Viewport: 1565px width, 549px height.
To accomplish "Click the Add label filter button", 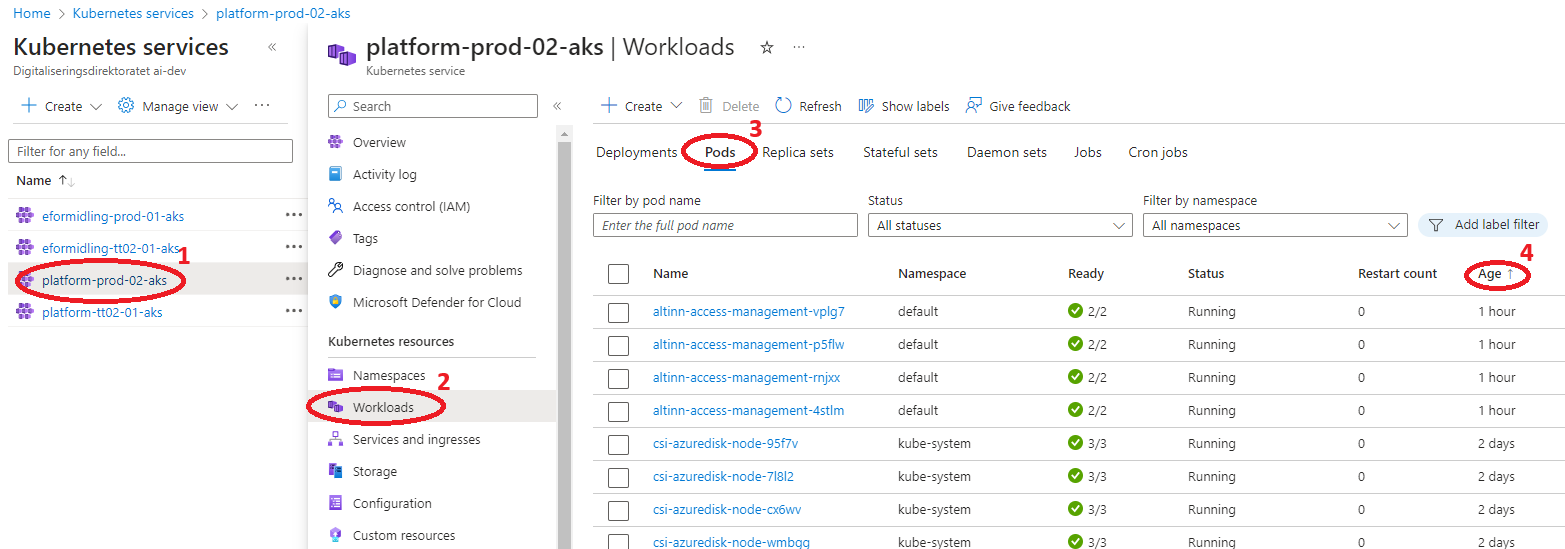I will pyautogui.click(x=1483, y=225).
